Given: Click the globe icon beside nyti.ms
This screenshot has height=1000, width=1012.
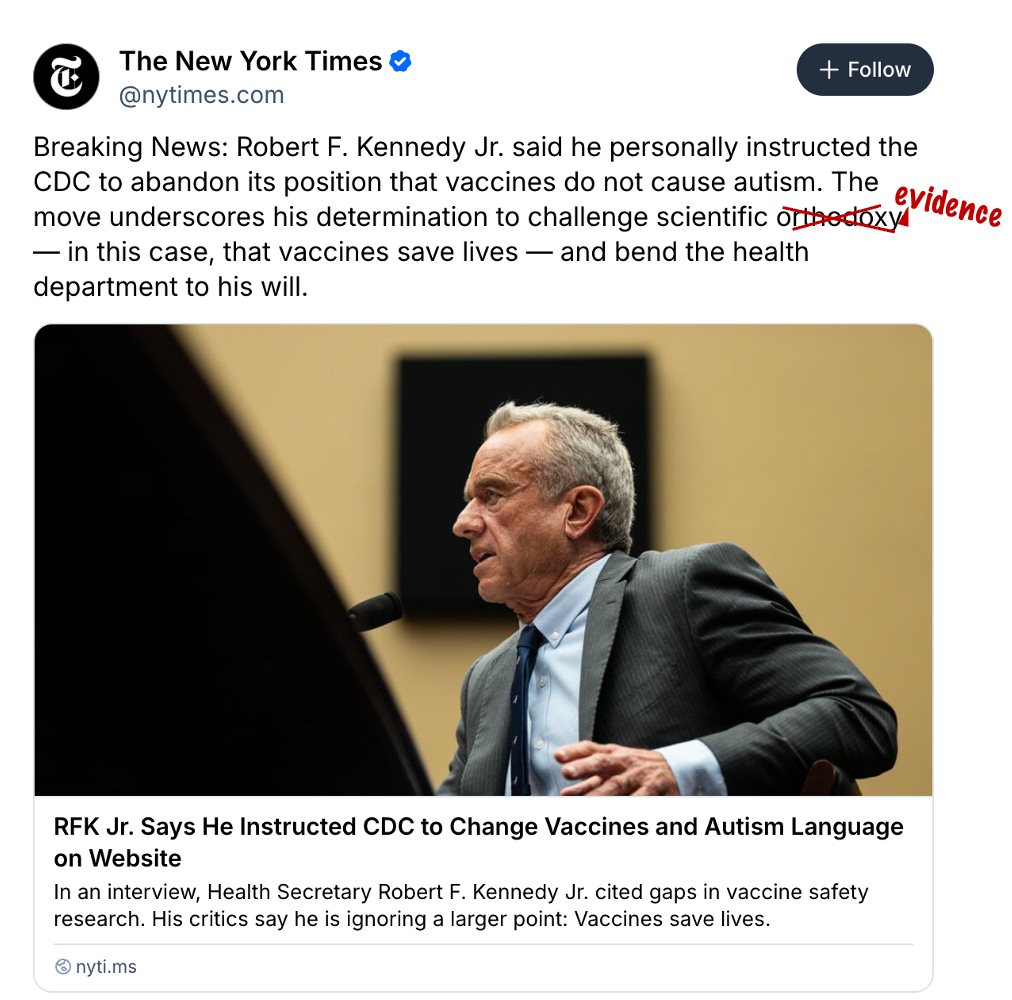Looking at the screenshot, I should (x=63, y=966).
